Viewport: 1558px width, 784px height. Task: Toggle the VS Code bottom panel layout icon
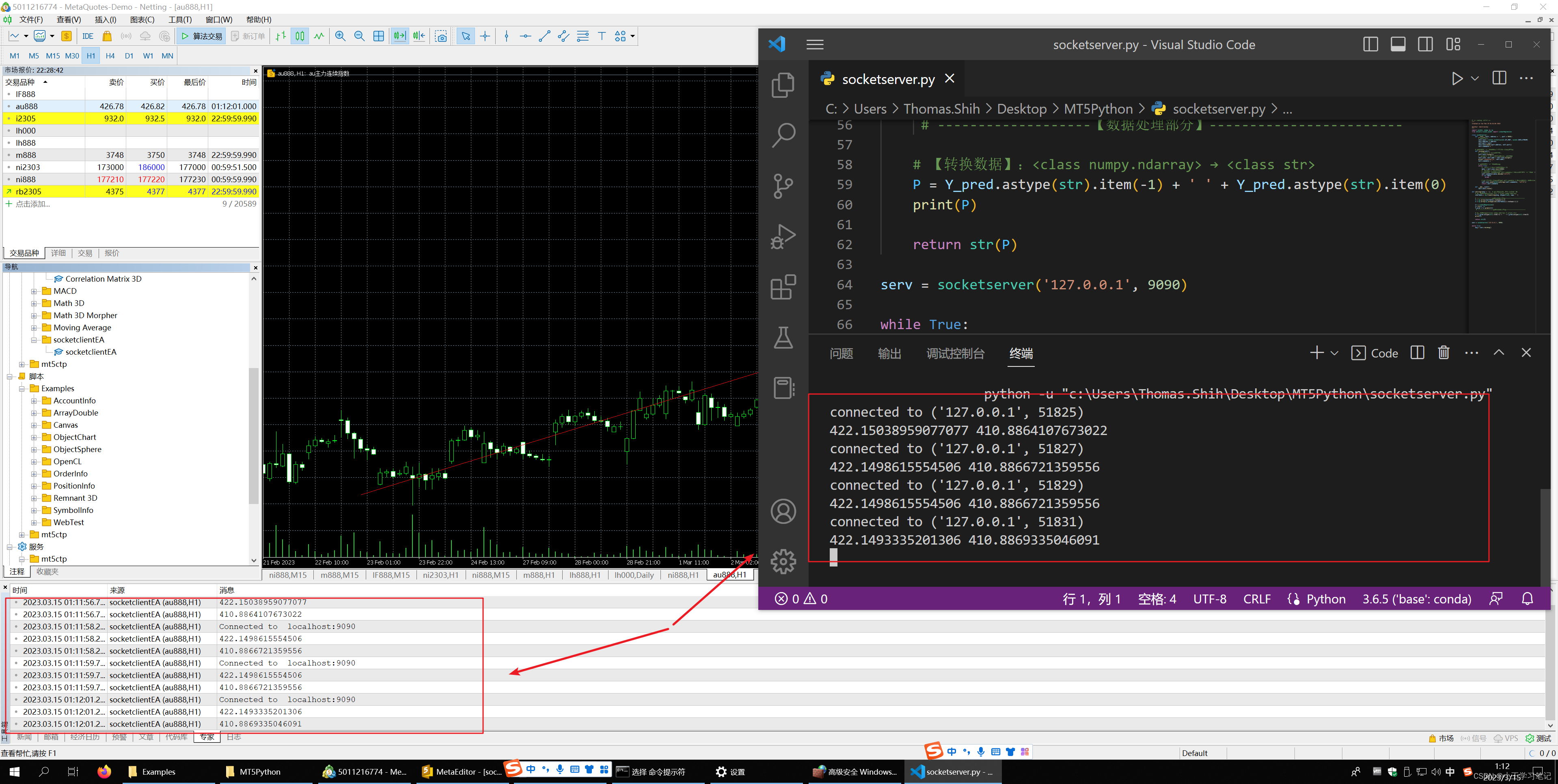[1398, 45]
